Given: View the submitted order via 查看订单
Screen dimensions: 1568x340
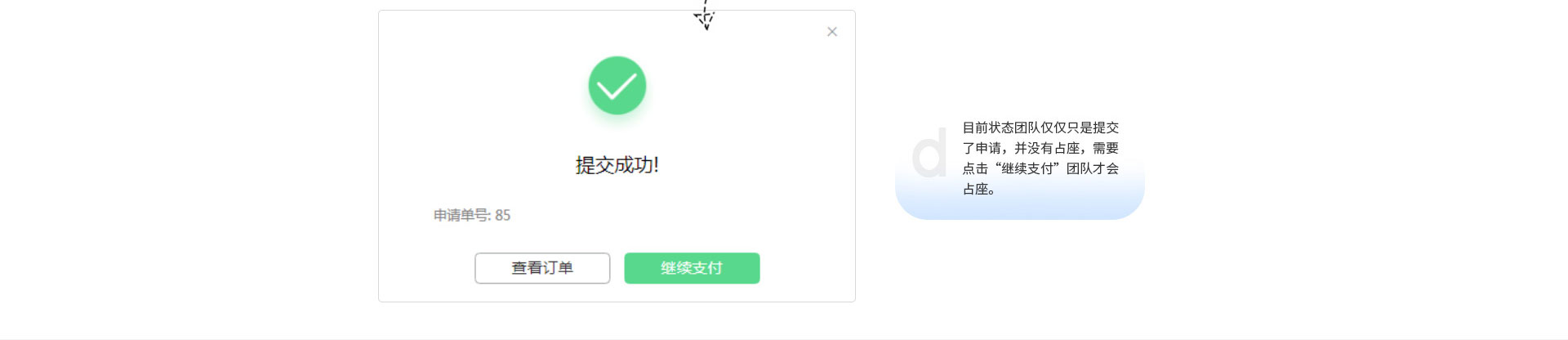Looking at the screenshot, I should (542, 268).
